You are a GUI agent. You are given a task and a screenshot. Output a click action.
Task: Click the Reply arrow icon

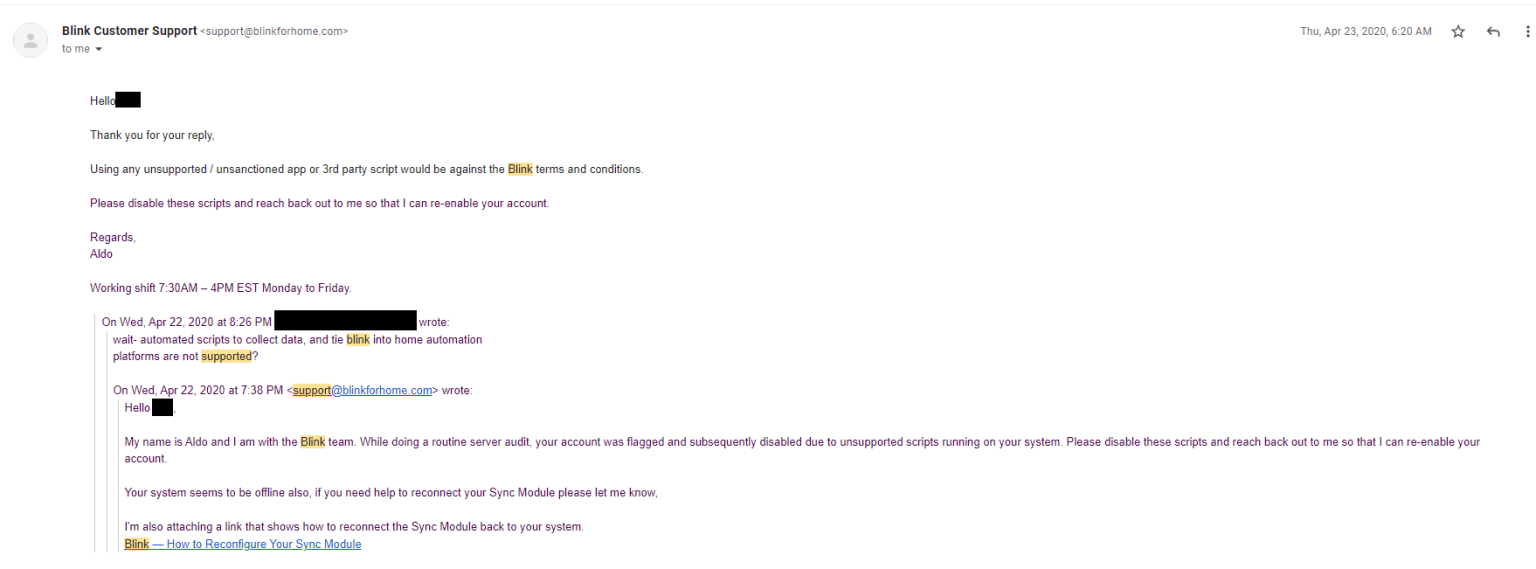click(1493, 32)
